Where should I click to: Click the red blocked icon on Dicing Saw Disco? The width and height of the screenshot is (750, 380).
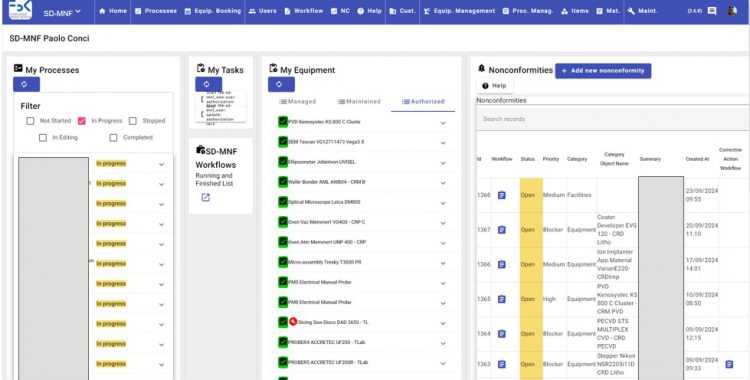tap(293, 322)
